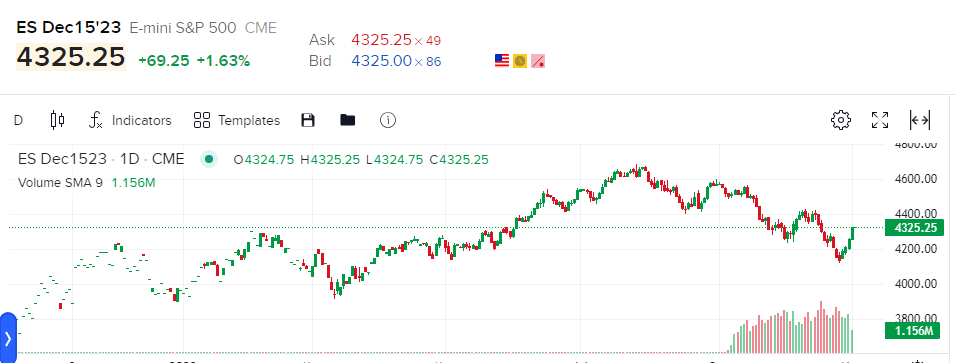Image resolution: width=956 pixels, height=363 pixels.
Task: Click the green 4325.25 price axis label
Action: tap(915, 228)
